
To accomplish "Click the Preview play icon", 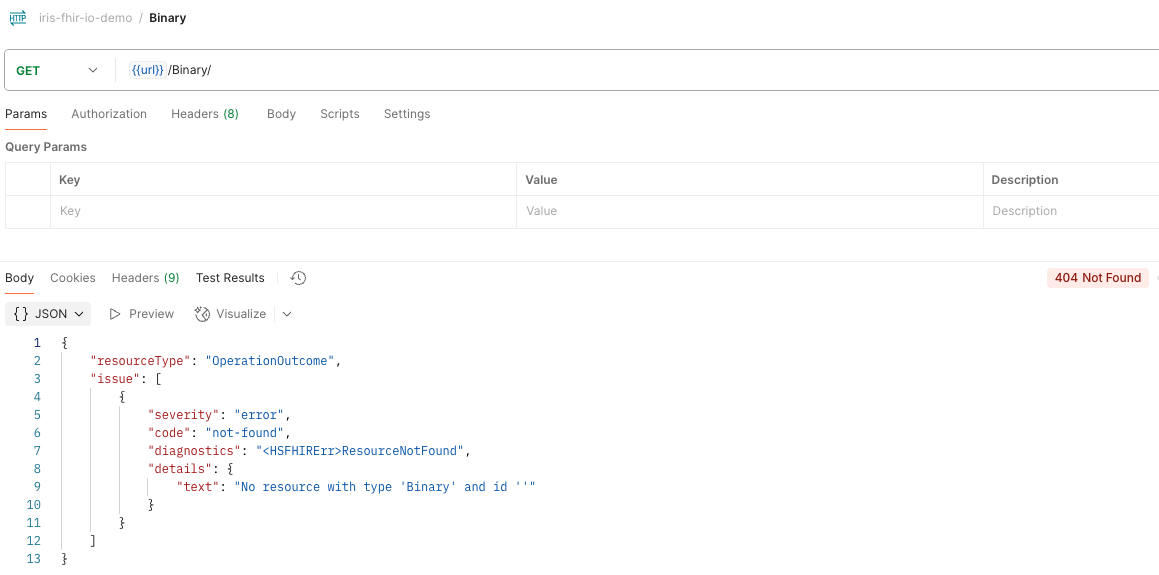I will click(x=115, y=314).
